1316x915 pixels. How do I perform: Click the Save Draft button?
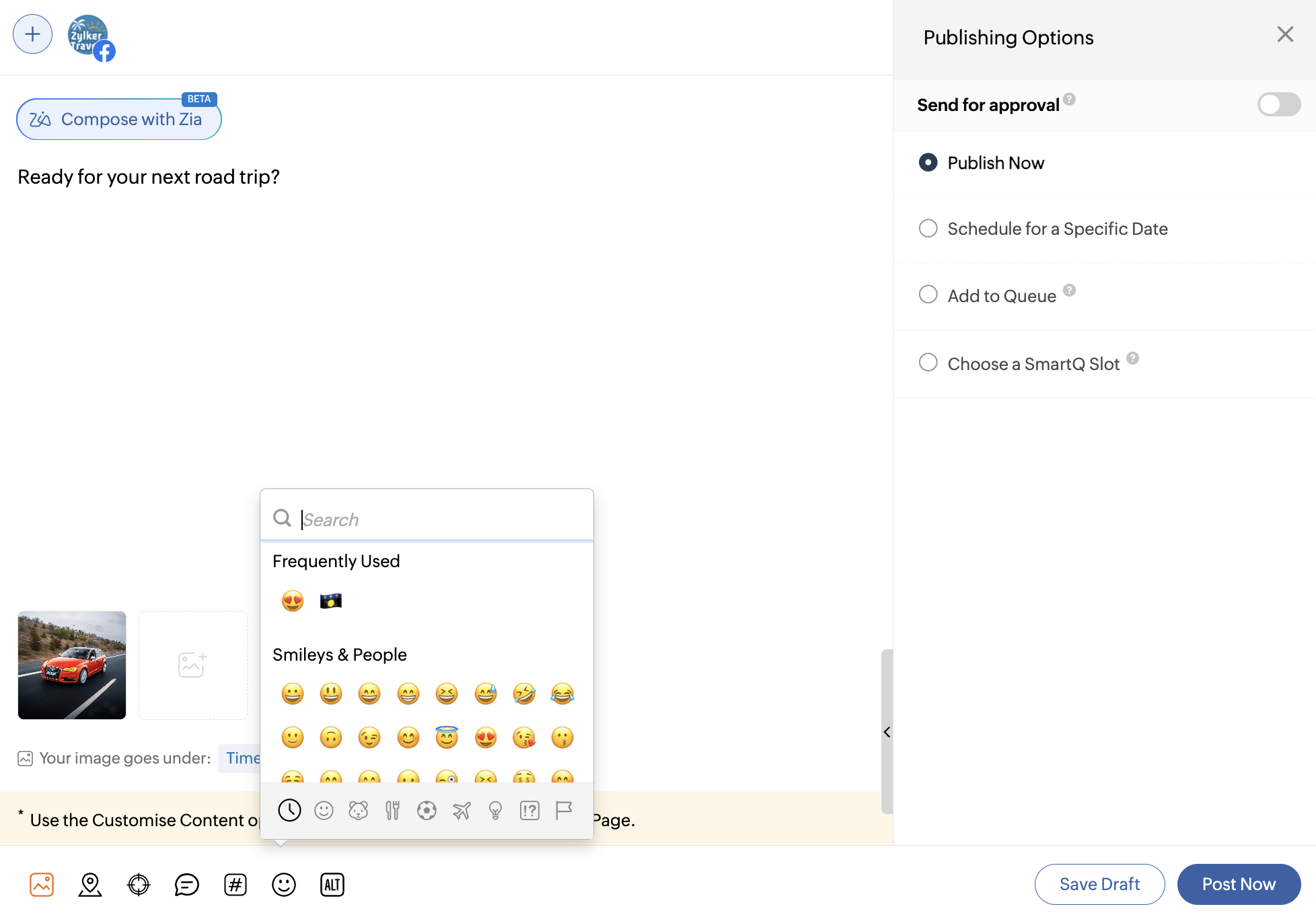coord(1099,884)
